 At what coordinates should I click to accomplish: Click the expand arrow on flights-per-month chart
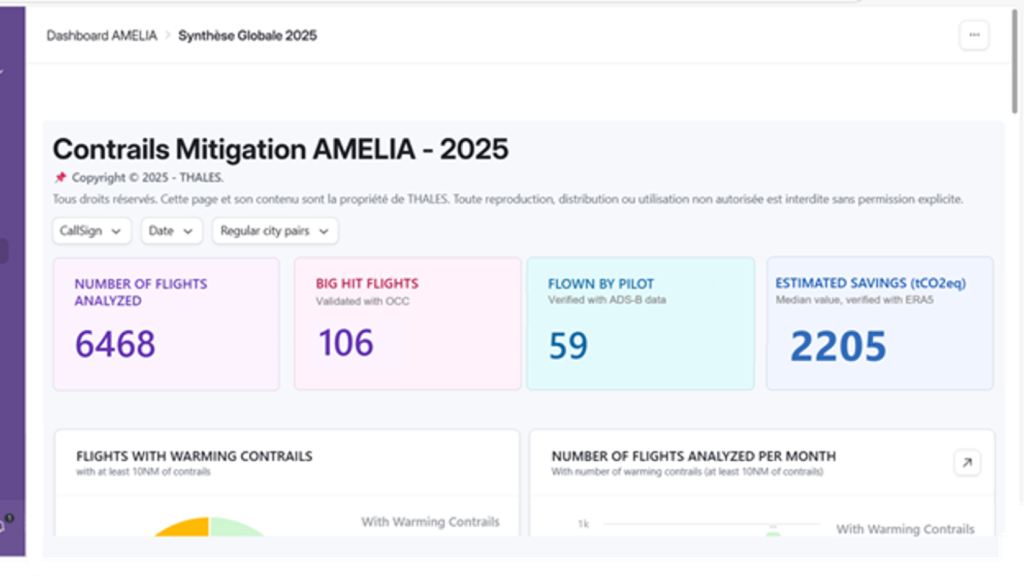966,463
